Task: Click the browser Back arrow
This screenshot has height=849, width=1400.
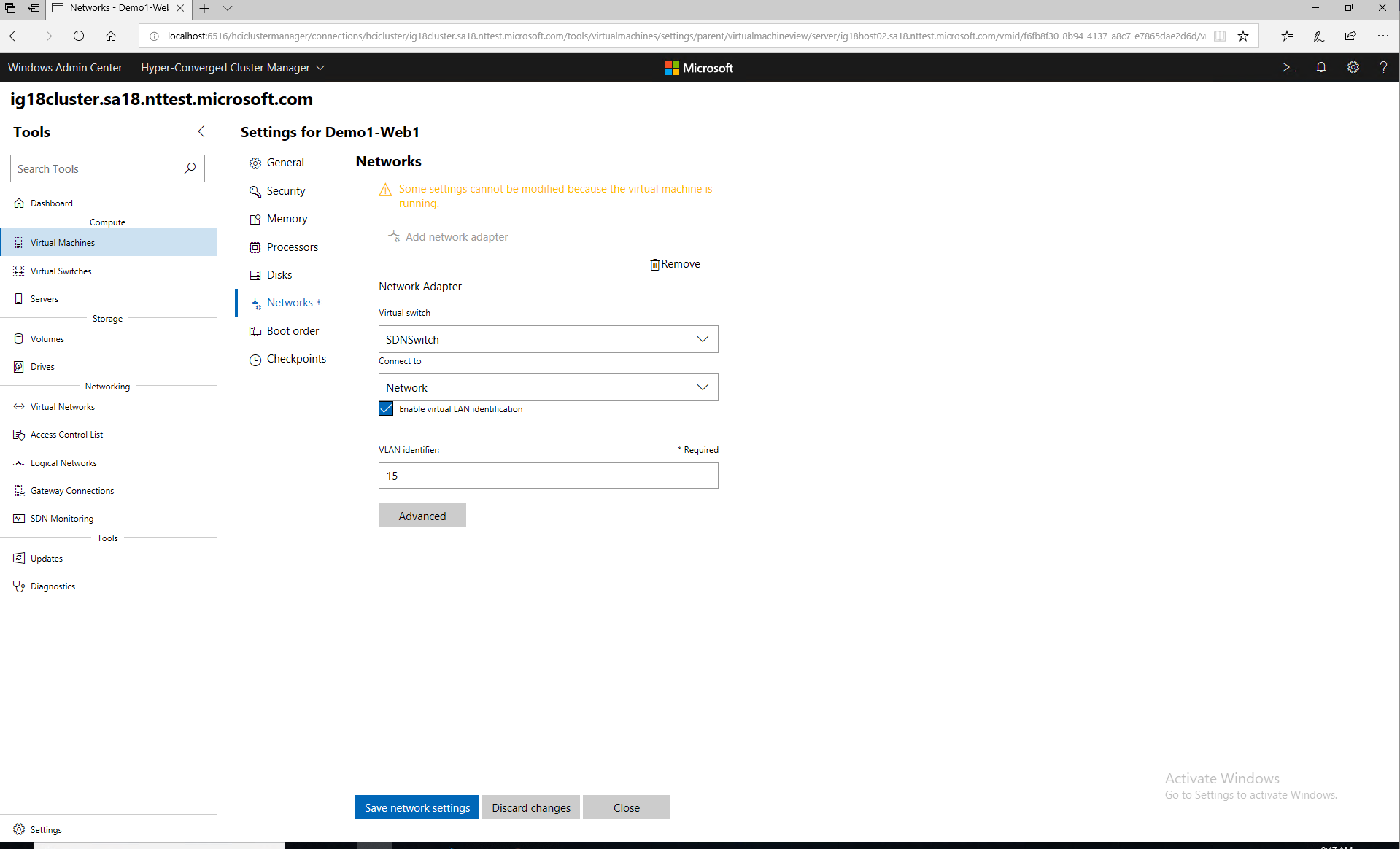Action: pos(15,36)
